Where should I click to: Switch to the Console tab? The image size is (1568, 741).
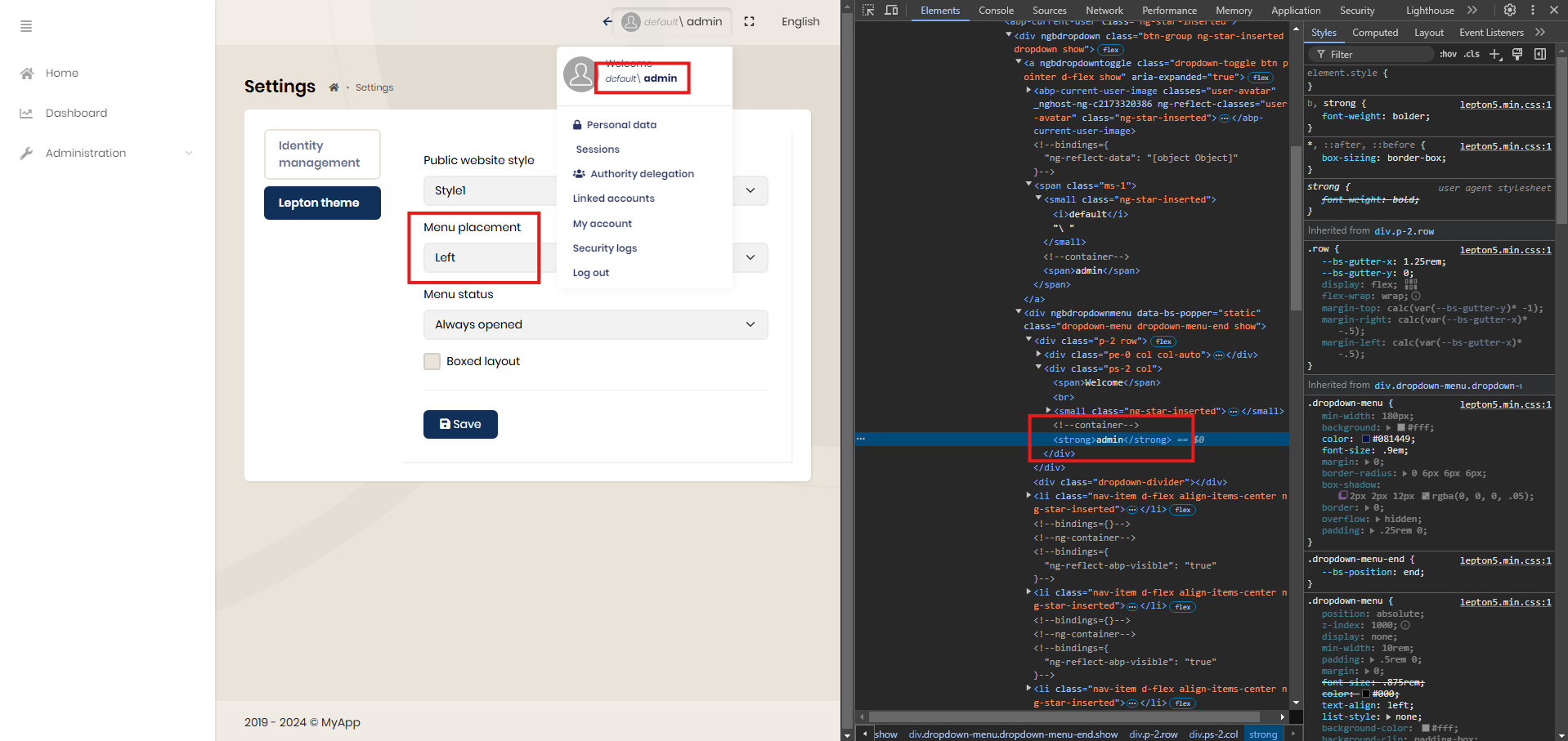pos(996,11)
